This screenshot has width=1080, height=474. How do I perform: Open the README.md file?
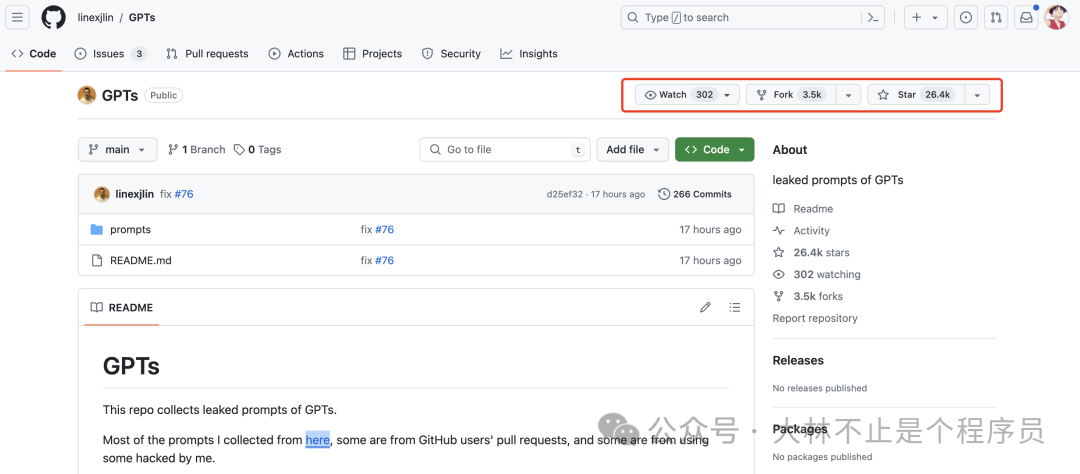[x=141, y=260]
